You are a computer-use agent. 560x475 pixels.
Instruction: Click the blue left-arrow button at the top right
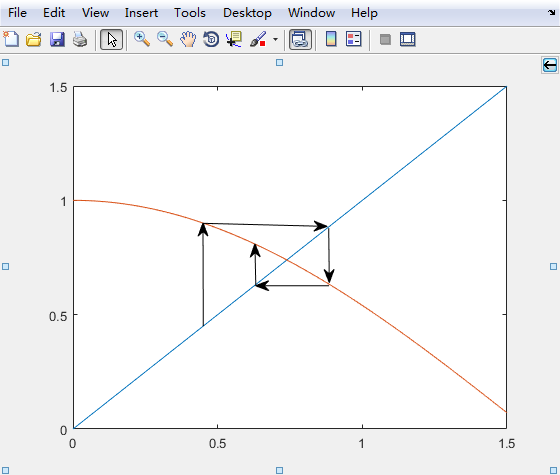(550, 65)
